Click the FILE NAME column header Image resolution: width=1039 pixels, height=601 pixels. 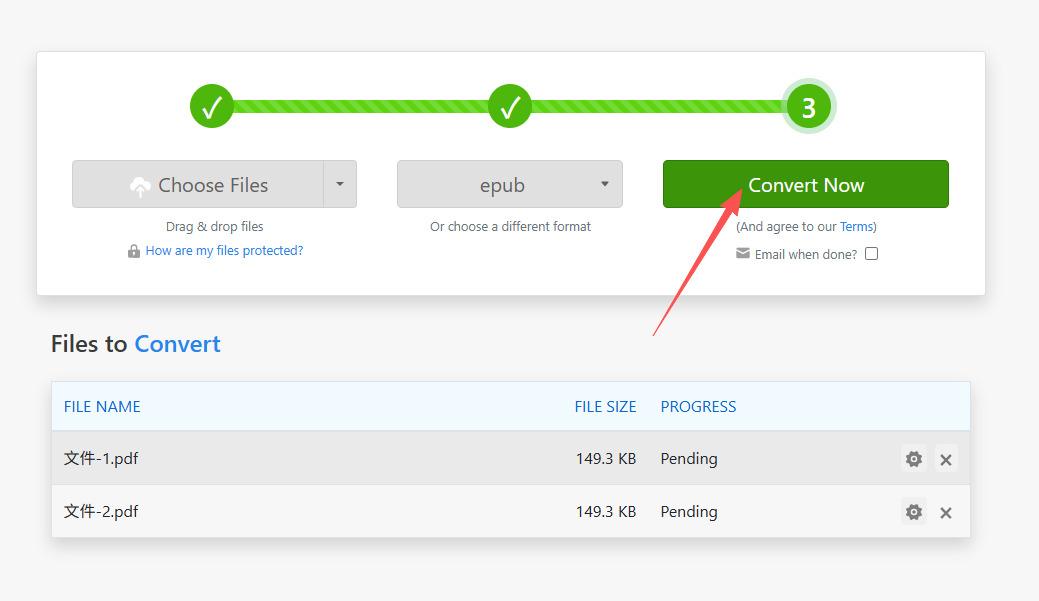102,406
